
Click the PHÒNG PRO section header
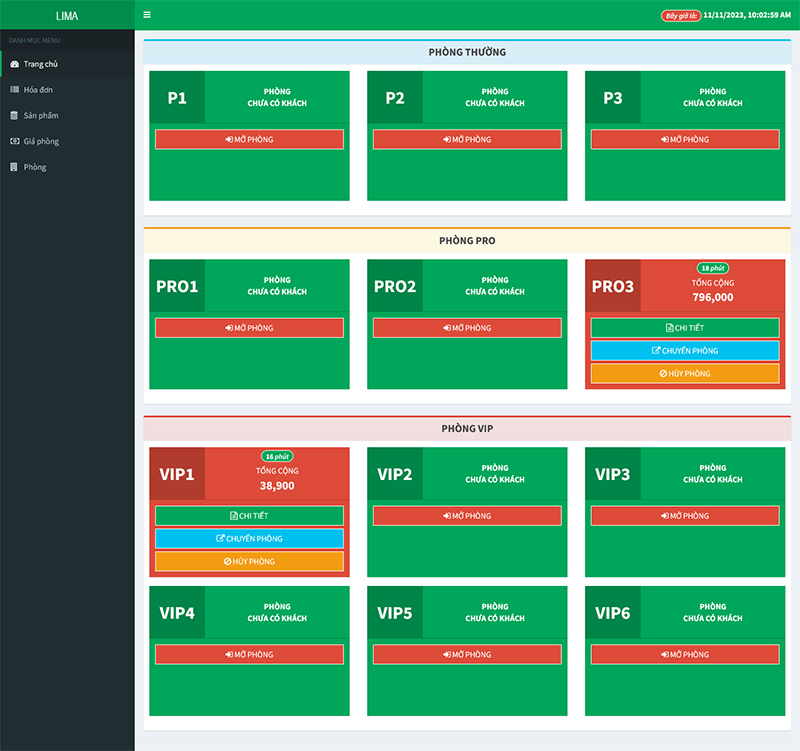pos(467,240)
